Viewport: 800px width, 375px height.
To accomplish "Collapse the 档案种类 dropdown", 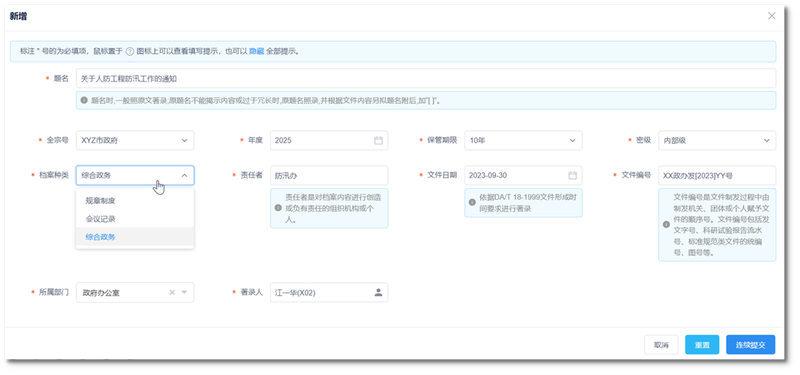I will [x=184, y=175].
